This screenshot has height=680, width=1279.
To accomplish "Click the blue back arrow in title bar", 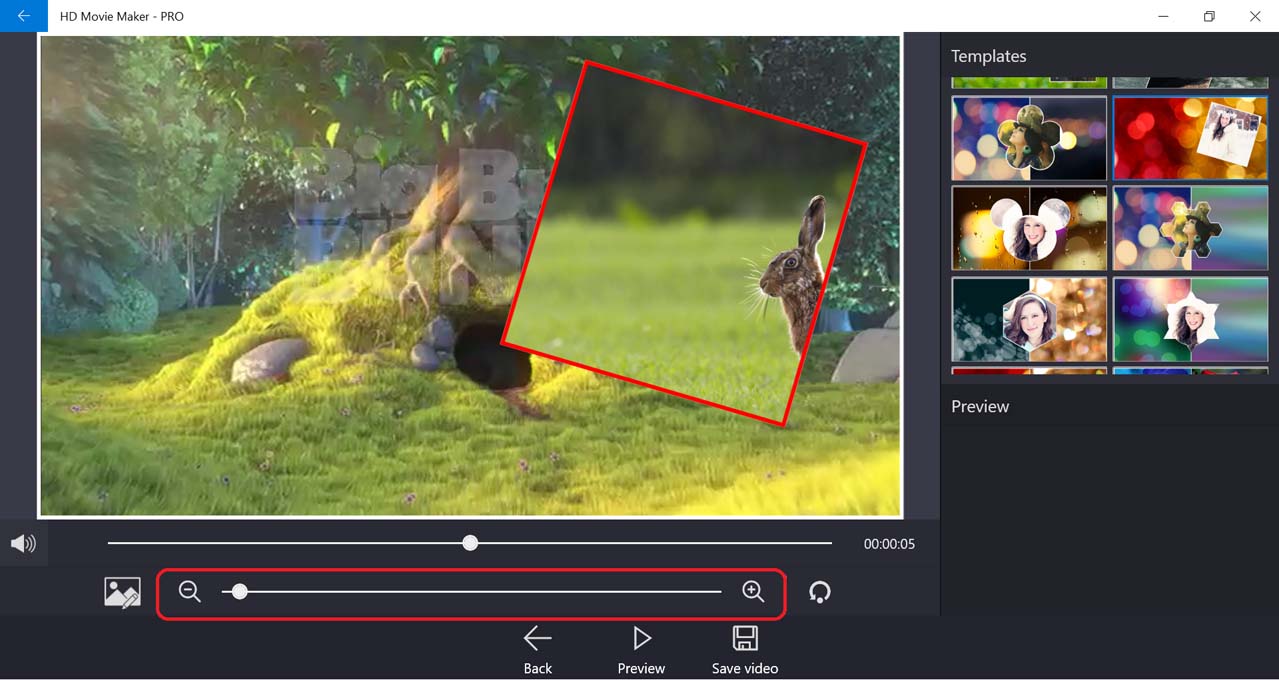I will 23,16.
